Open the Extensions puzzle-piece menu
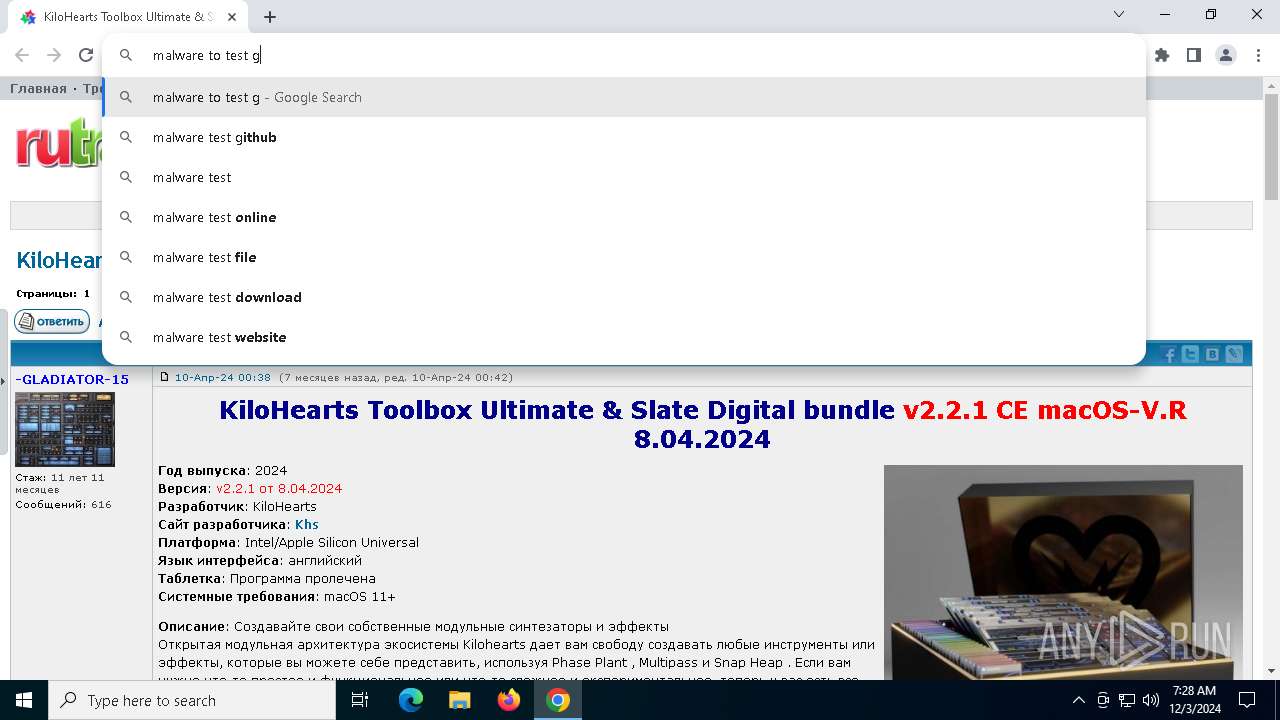Viewport: 1280px width, 720px height. 1162,55
